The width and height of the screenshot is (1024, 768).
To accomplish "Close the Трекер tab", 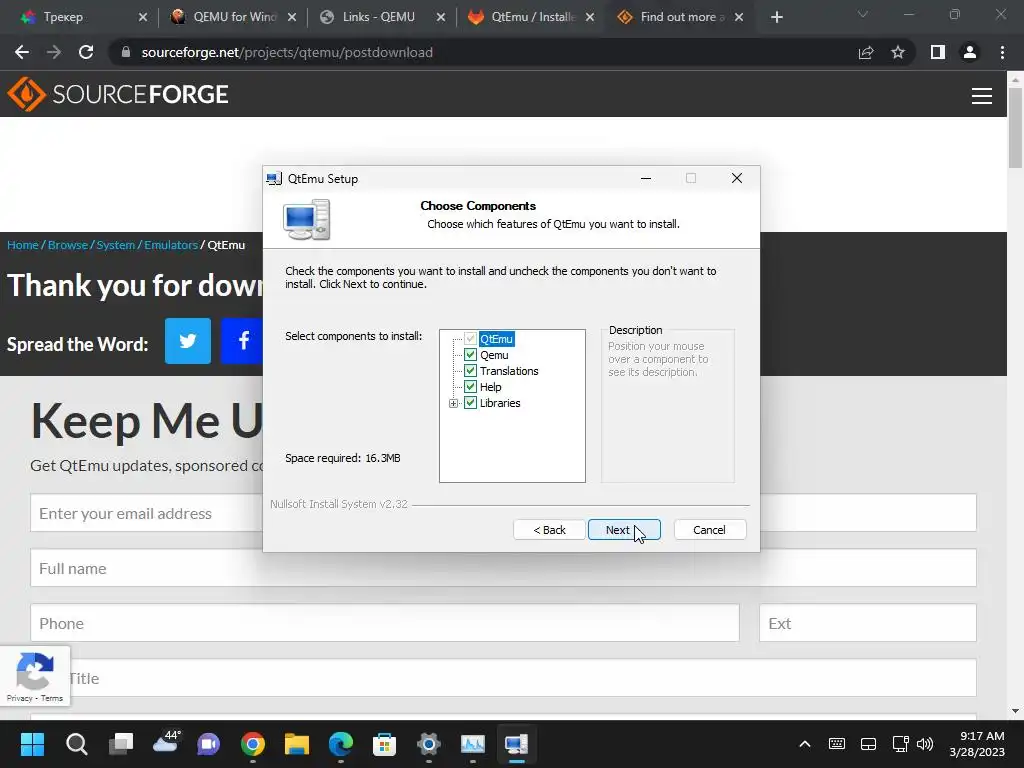I will point(143,18).
